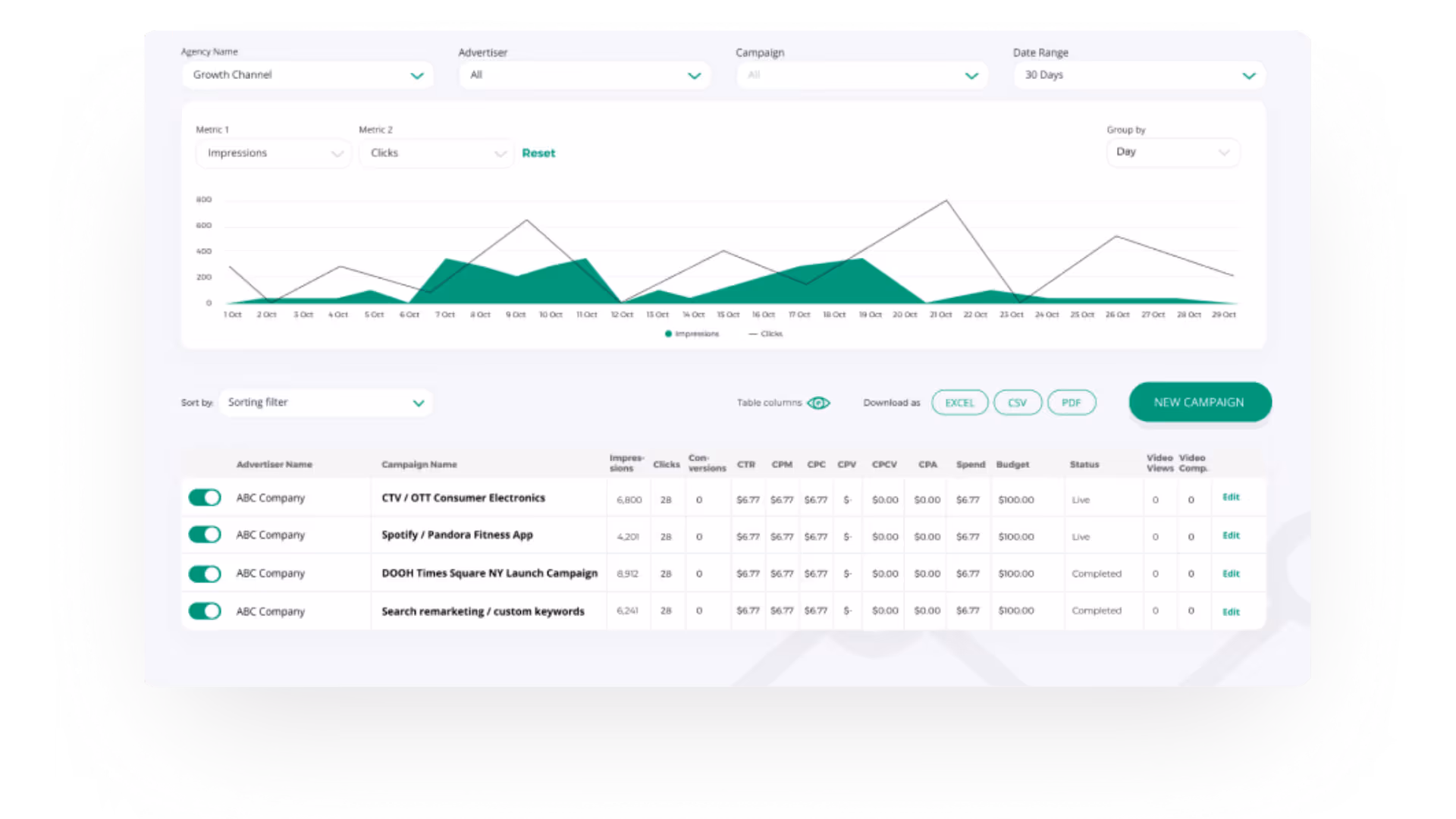Download table as CSV
1456x819 pixels.
point(1017,403)
